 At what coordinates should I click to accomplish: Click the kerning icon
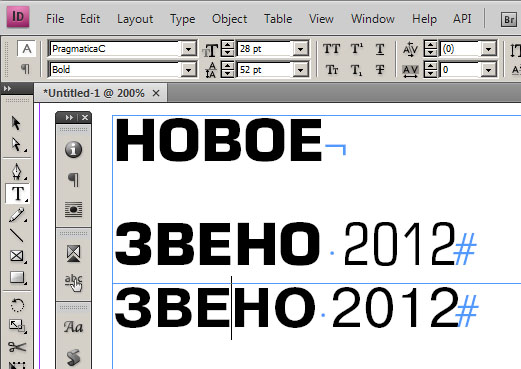[x=410, y=49]
